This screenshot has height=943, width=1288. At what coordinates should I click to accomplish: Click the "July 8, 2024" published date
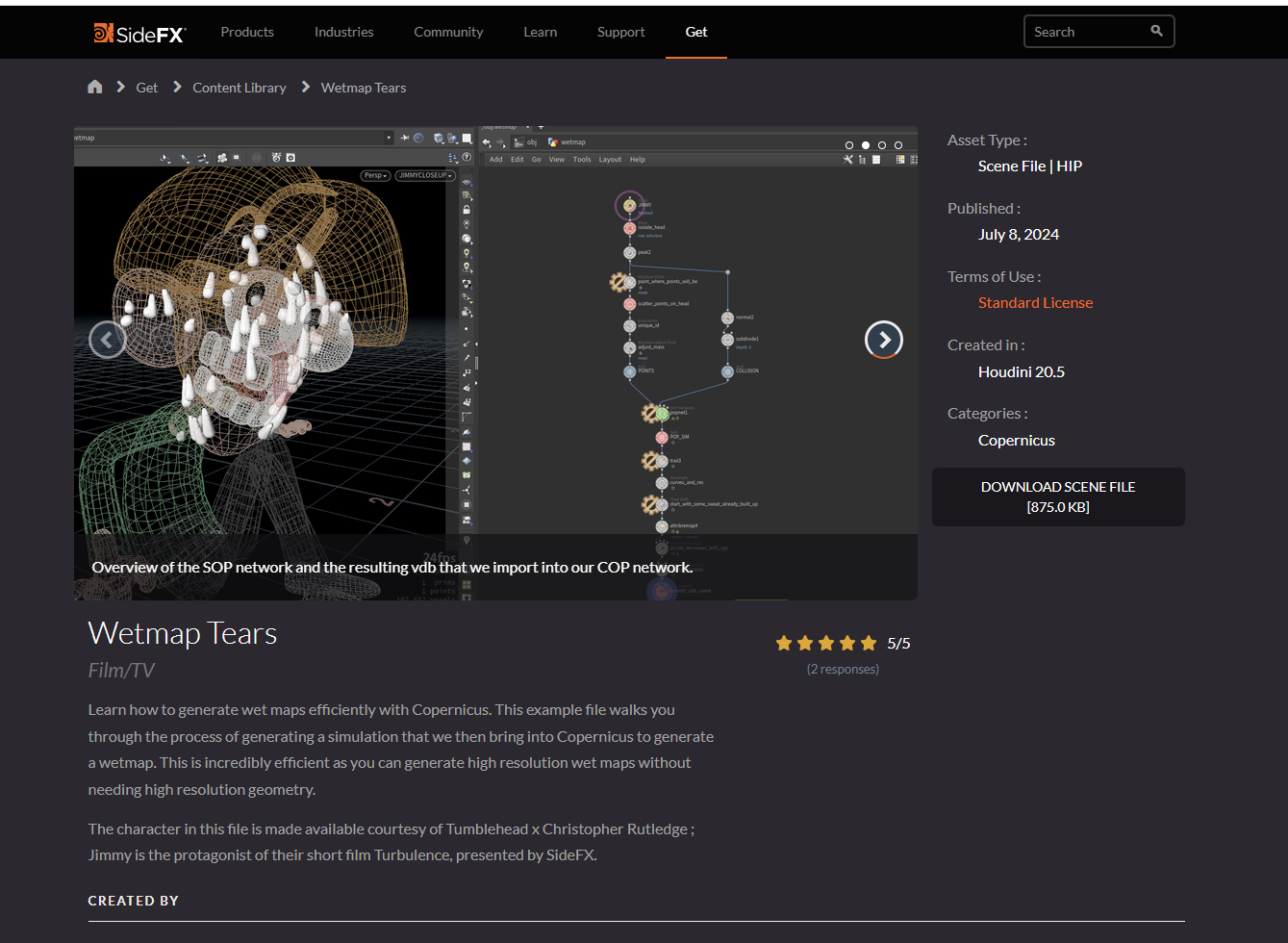click(1019, 234)
